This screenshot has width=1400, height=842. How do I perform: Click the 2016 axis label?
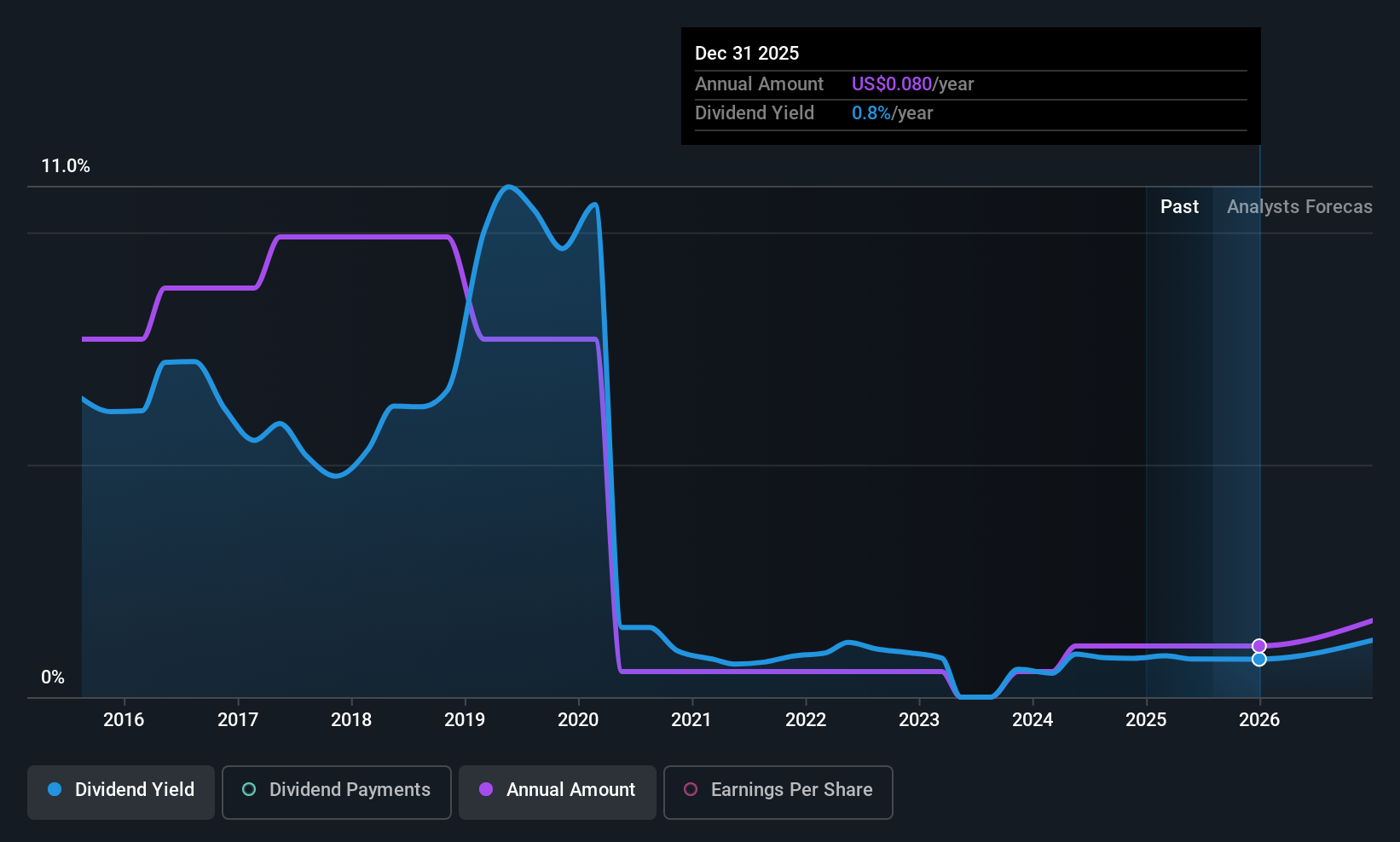tap(124, 719)
